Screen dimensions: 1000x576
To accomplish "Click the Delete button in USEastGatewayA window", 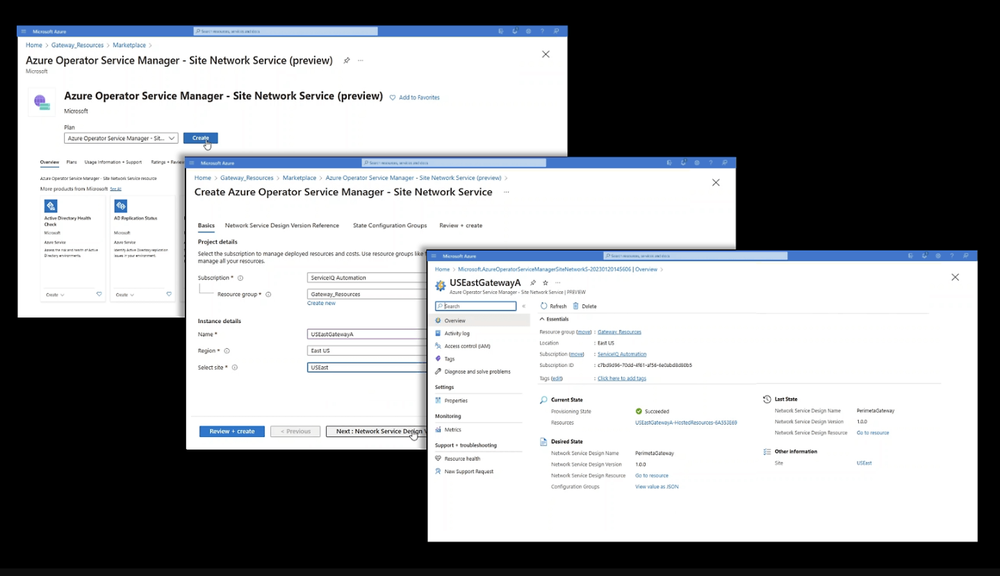I will coord(585,306).
